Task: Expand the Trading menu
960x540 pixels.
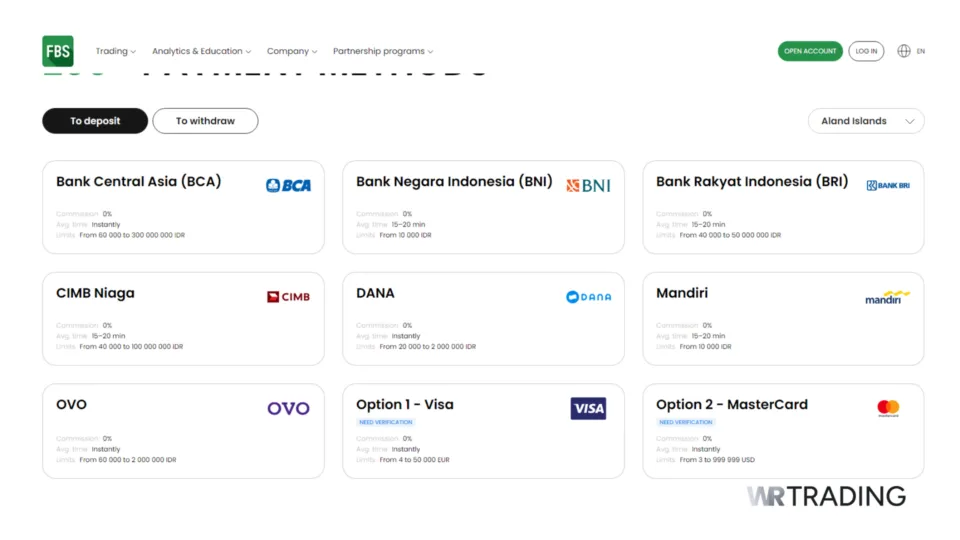Action: click(117, 51)
